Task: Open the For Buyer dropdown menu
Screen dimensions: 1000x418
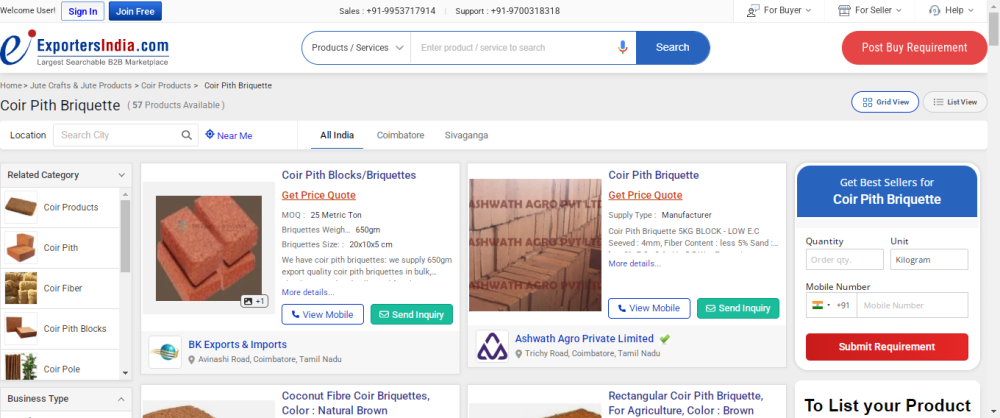Action: 779,10
